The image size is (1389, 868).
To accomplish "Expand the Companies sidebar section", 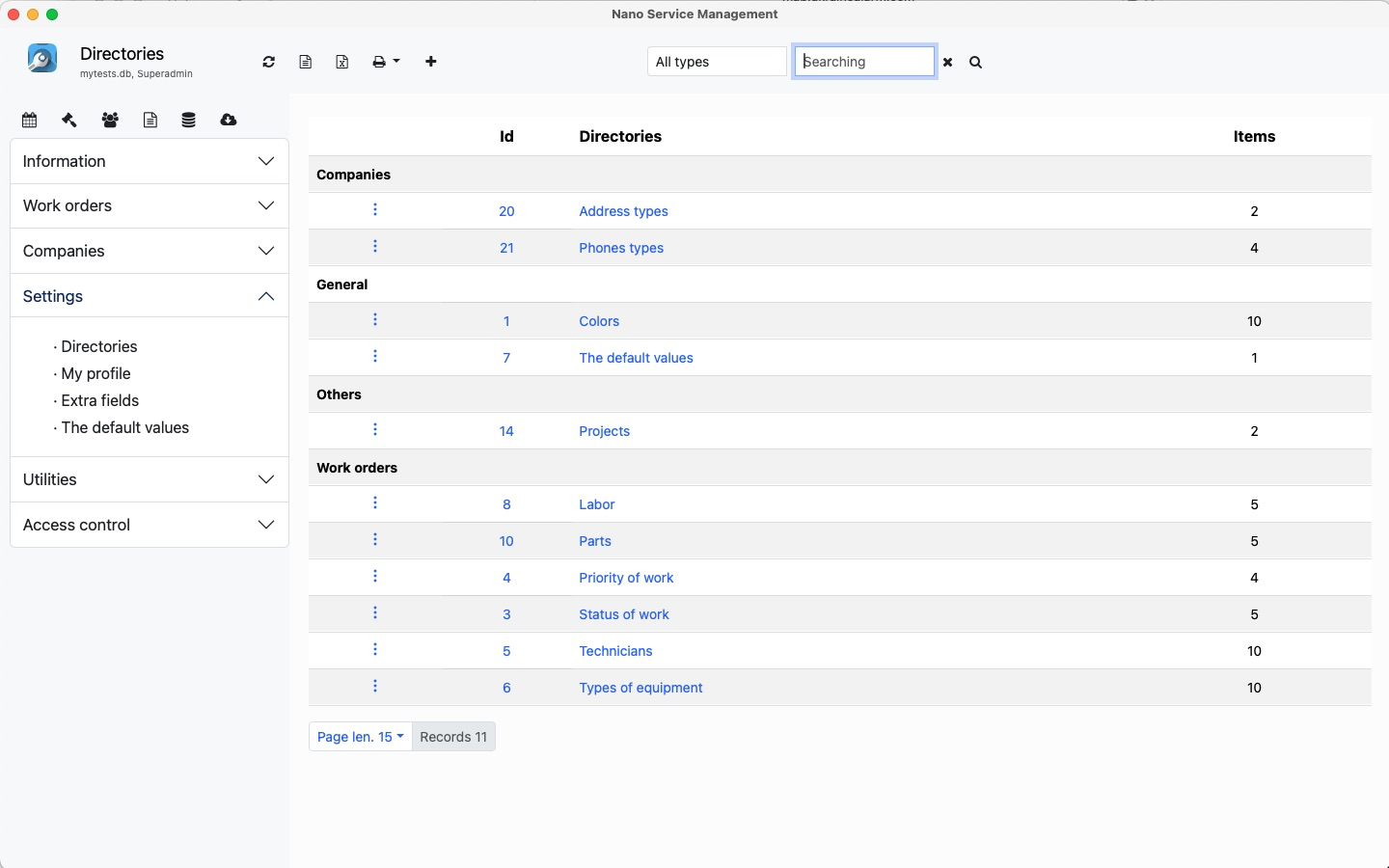I will (150, 251).
